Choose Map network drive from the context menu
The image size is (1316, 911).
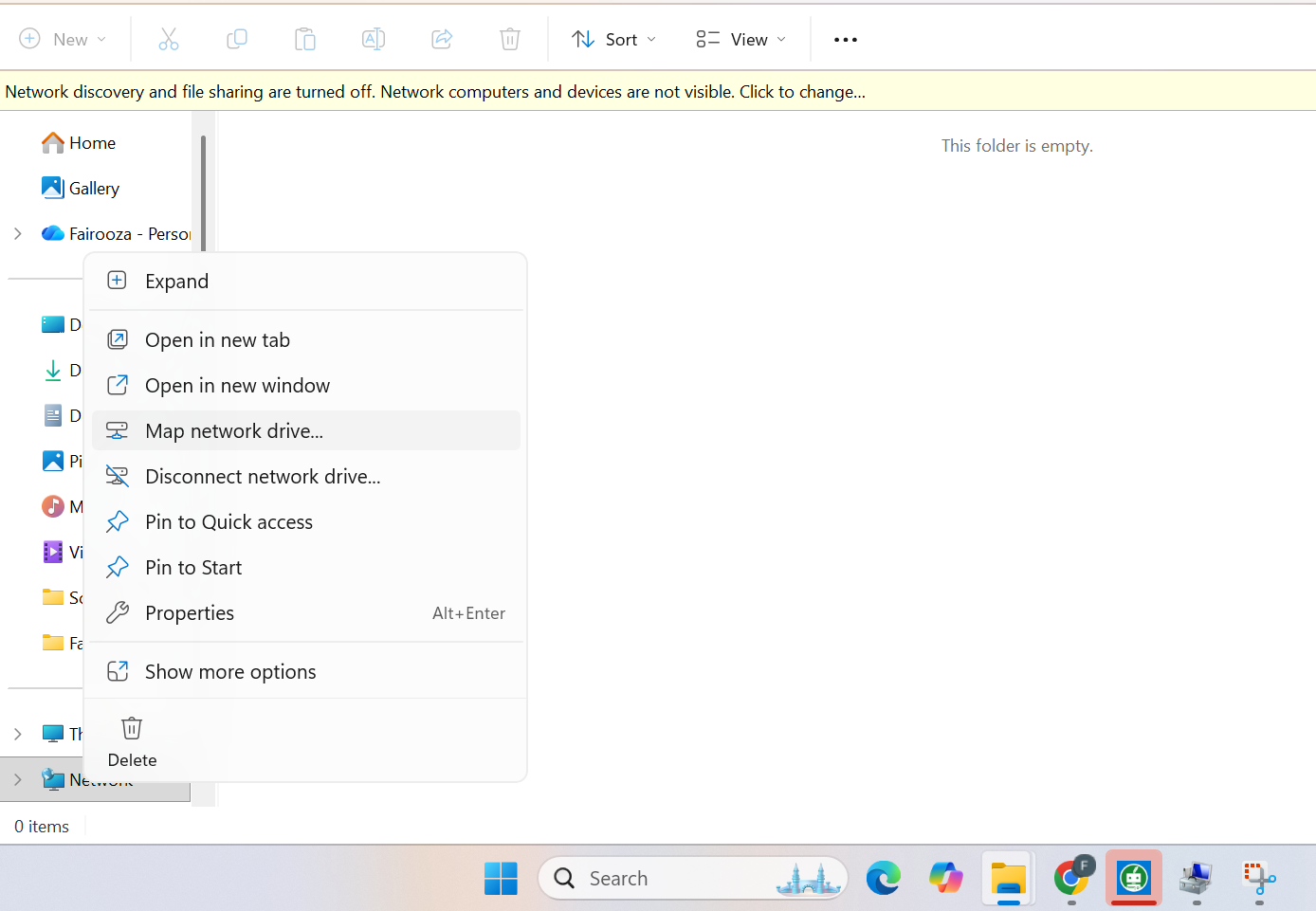(234, 430)
